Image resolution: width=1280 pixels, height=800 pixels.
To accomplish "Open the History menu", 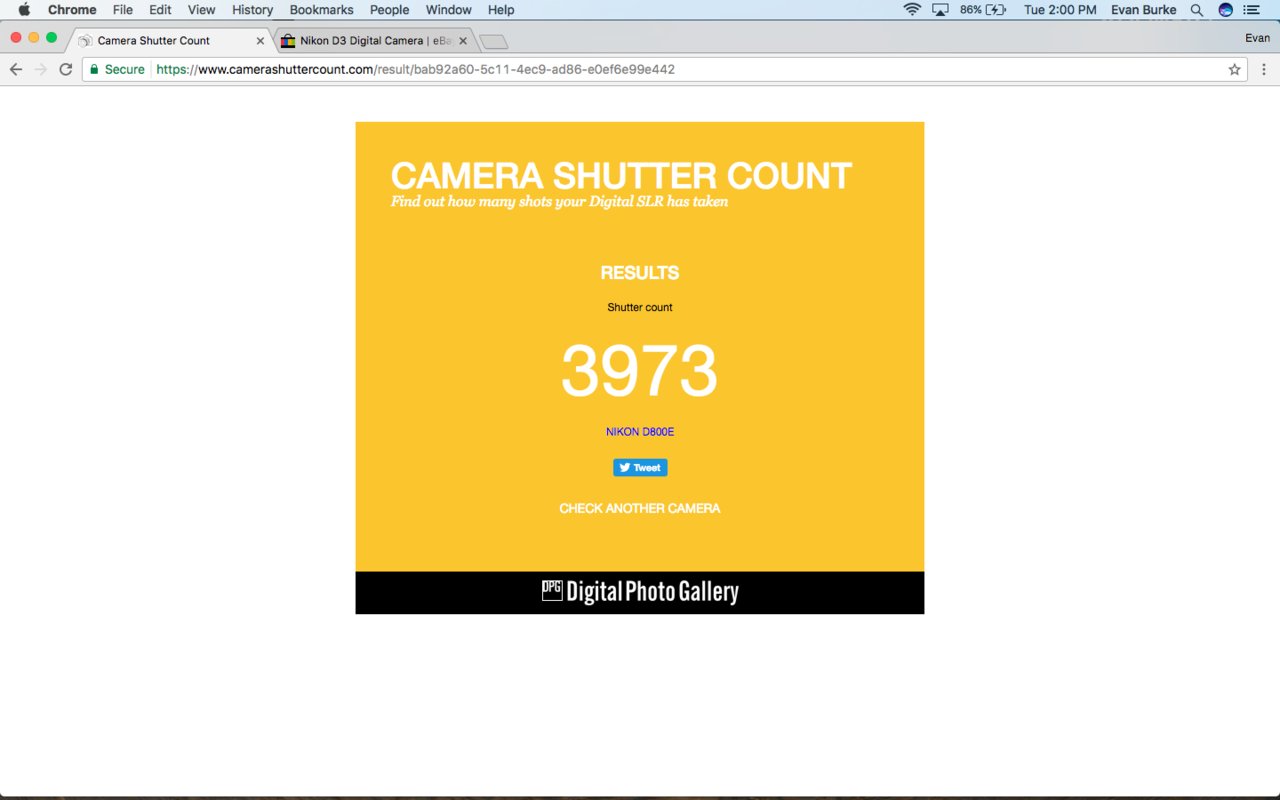I will (x=252, y=10).
